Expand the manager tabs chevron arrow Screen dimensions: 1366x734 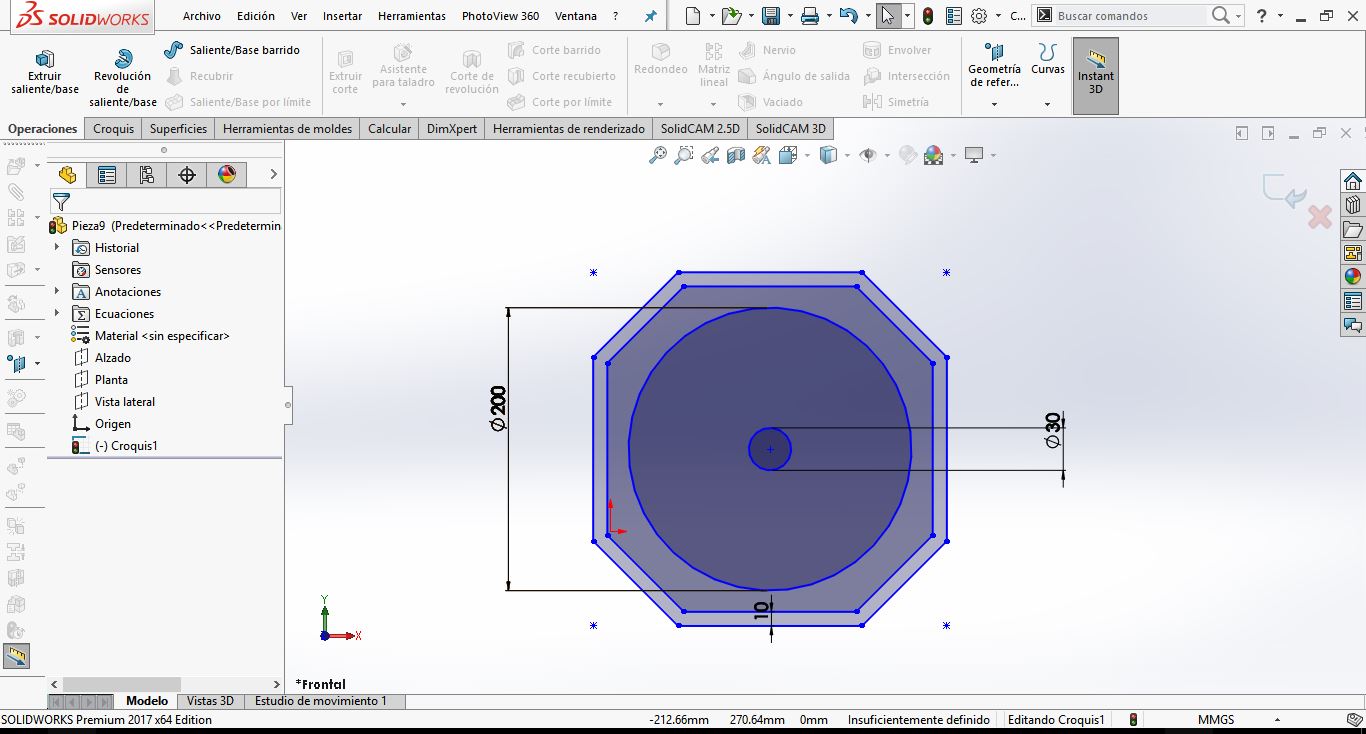[x=273, y=175]
